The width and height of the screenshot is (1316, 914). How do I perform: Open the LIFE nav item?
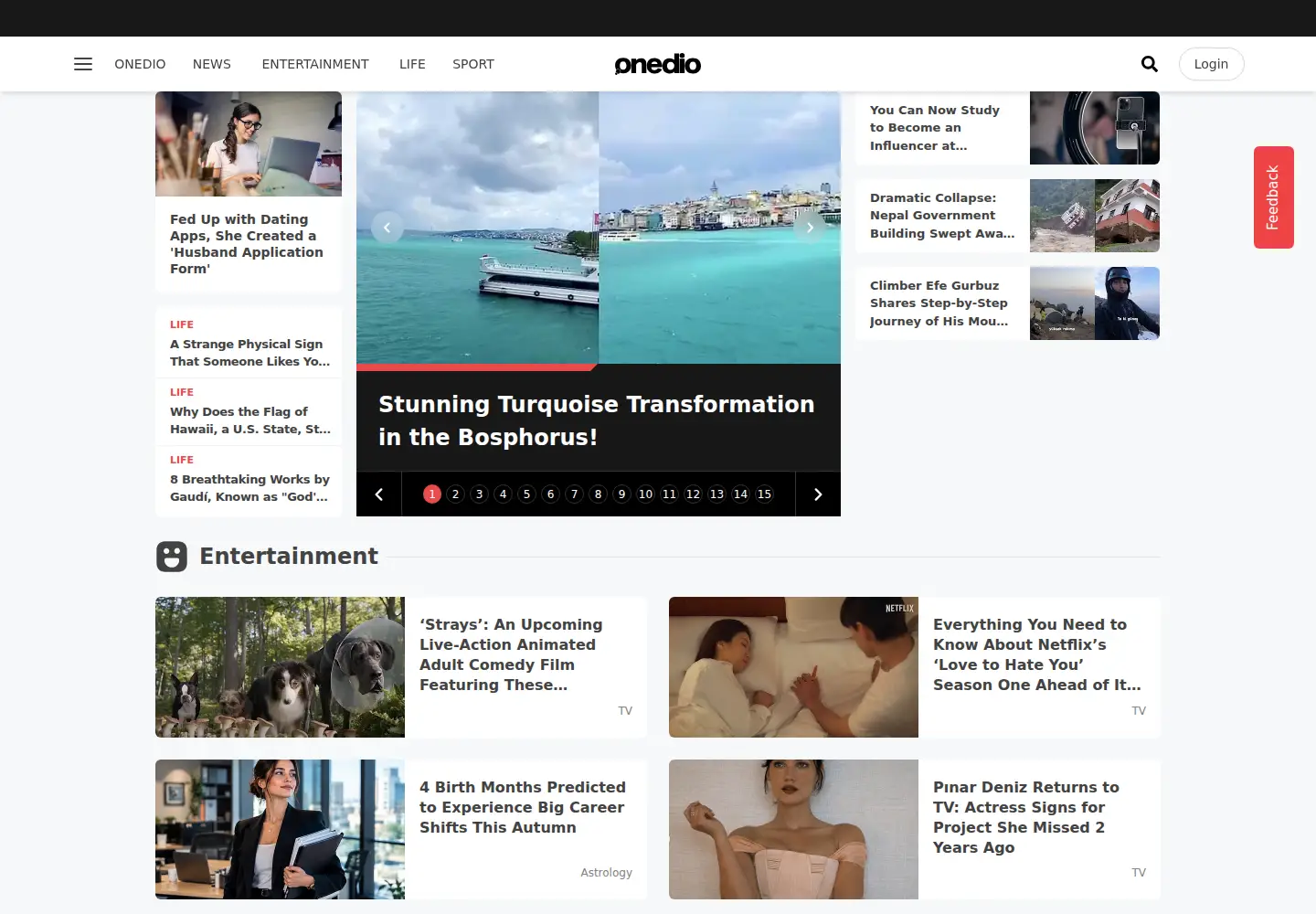tap(412, 64)
